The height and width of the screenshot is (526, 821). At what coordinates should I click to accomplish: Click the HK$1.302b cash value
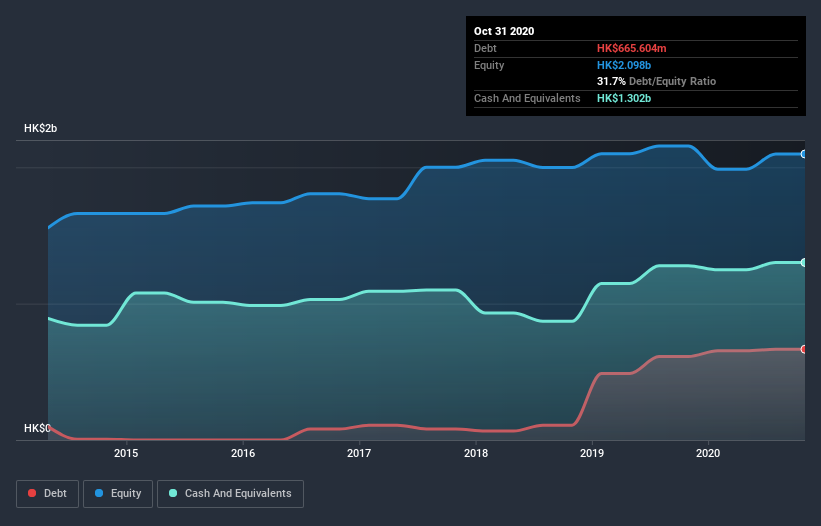coord(624,98)
